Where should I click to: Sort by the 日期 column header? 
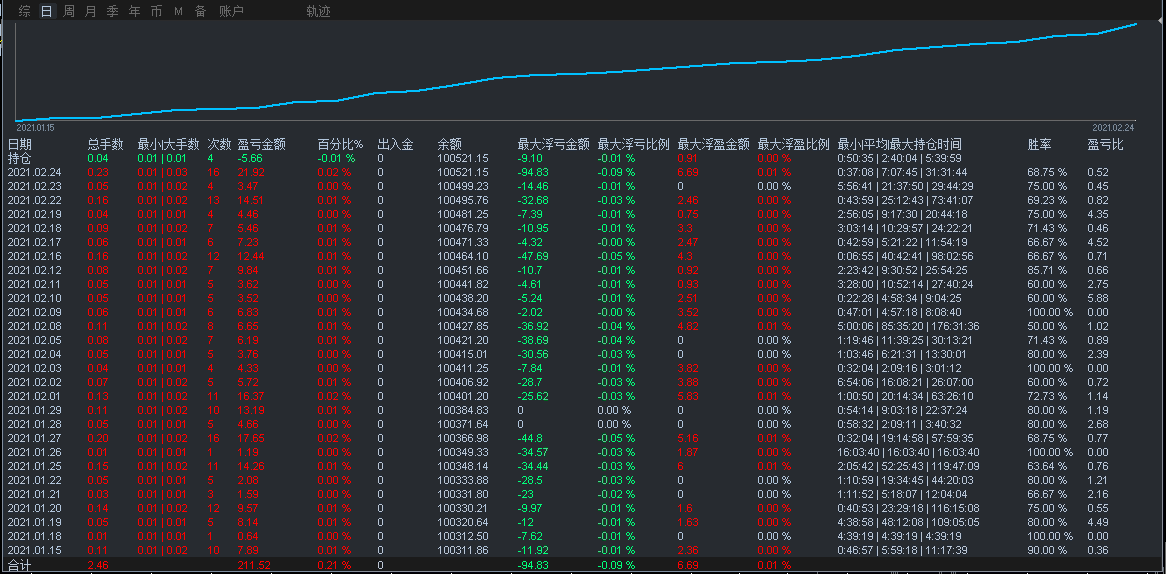(x=20, y=144)
